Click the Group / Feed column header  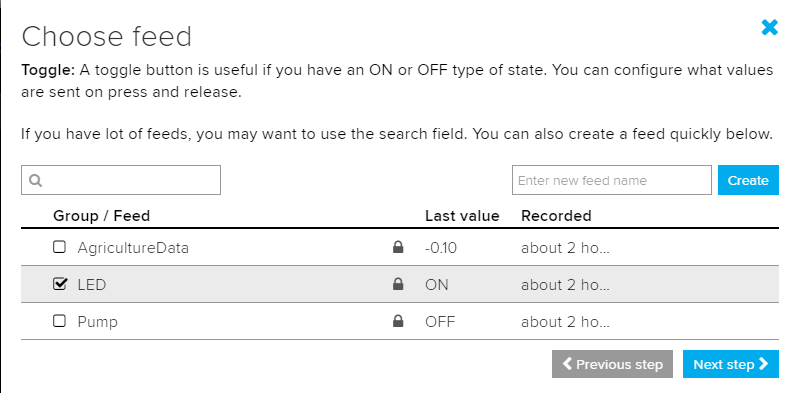[101, 216]
